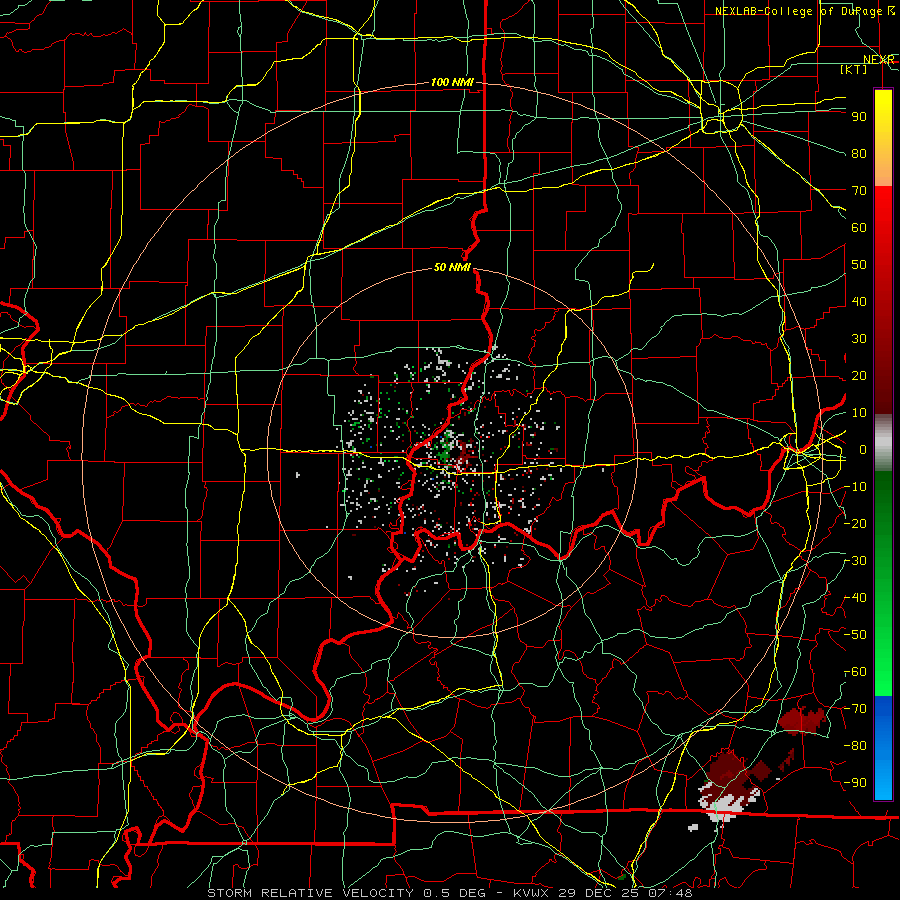Click the 07:48 timestamp

tap(669, 893)
